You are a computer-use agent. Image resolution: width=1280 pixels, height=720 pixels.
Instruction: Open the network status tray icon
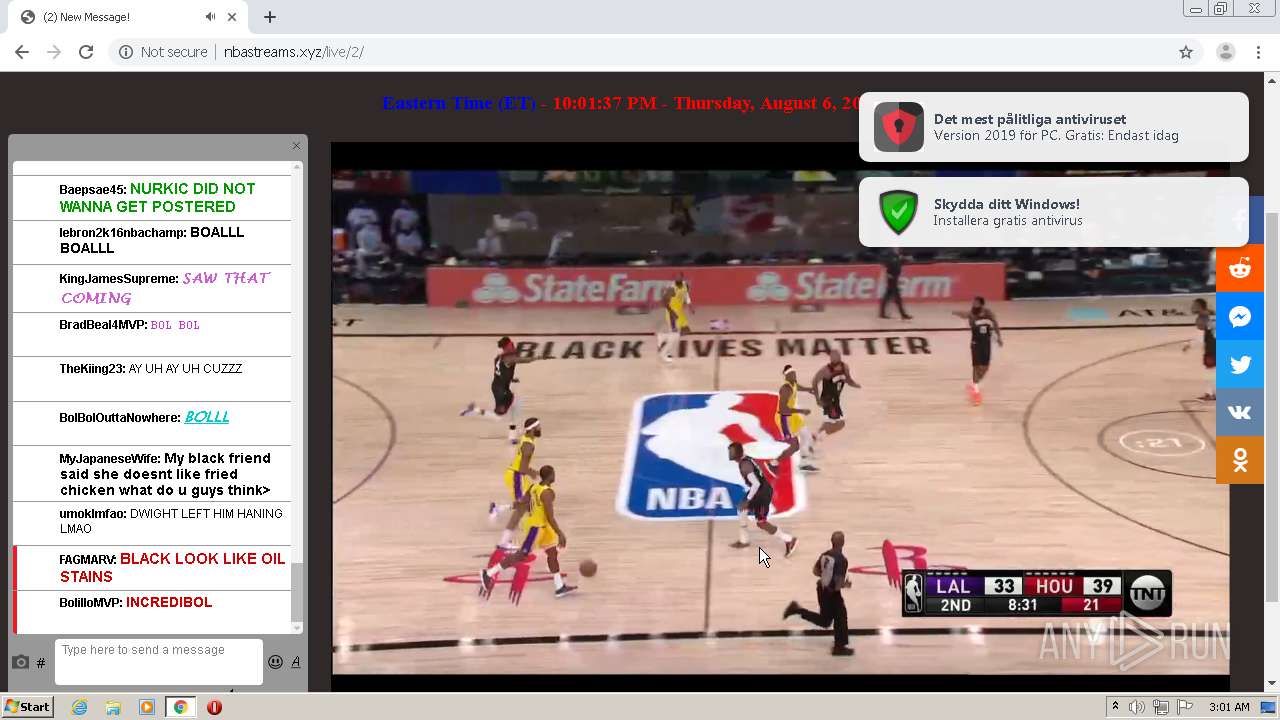pyautogui.click(x=1161, y=707)
